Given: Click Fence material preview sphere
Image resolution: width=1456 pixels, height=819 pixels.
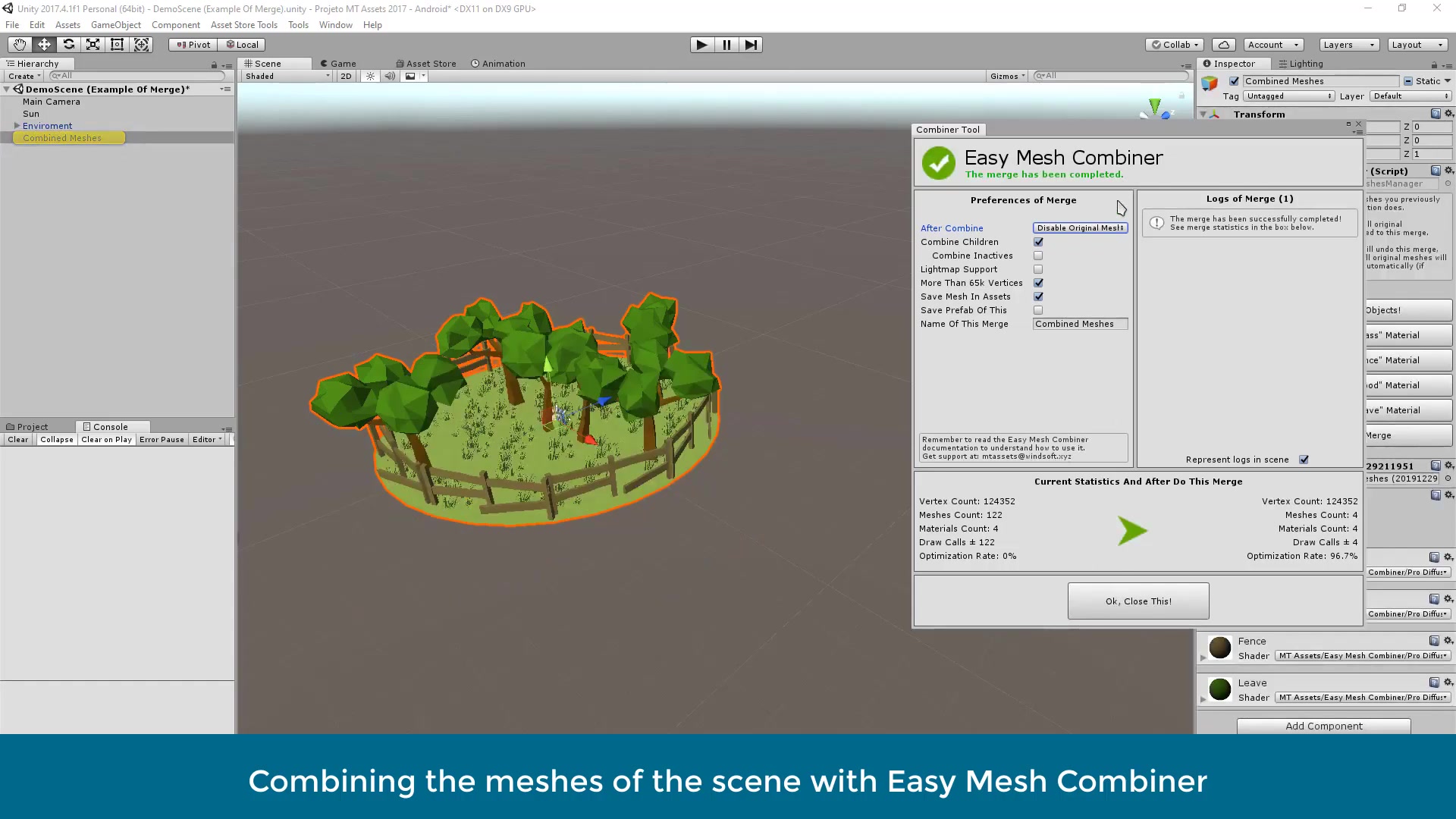Looking at the screenshot, I should pyautogui.click(x=1219, y=648).
